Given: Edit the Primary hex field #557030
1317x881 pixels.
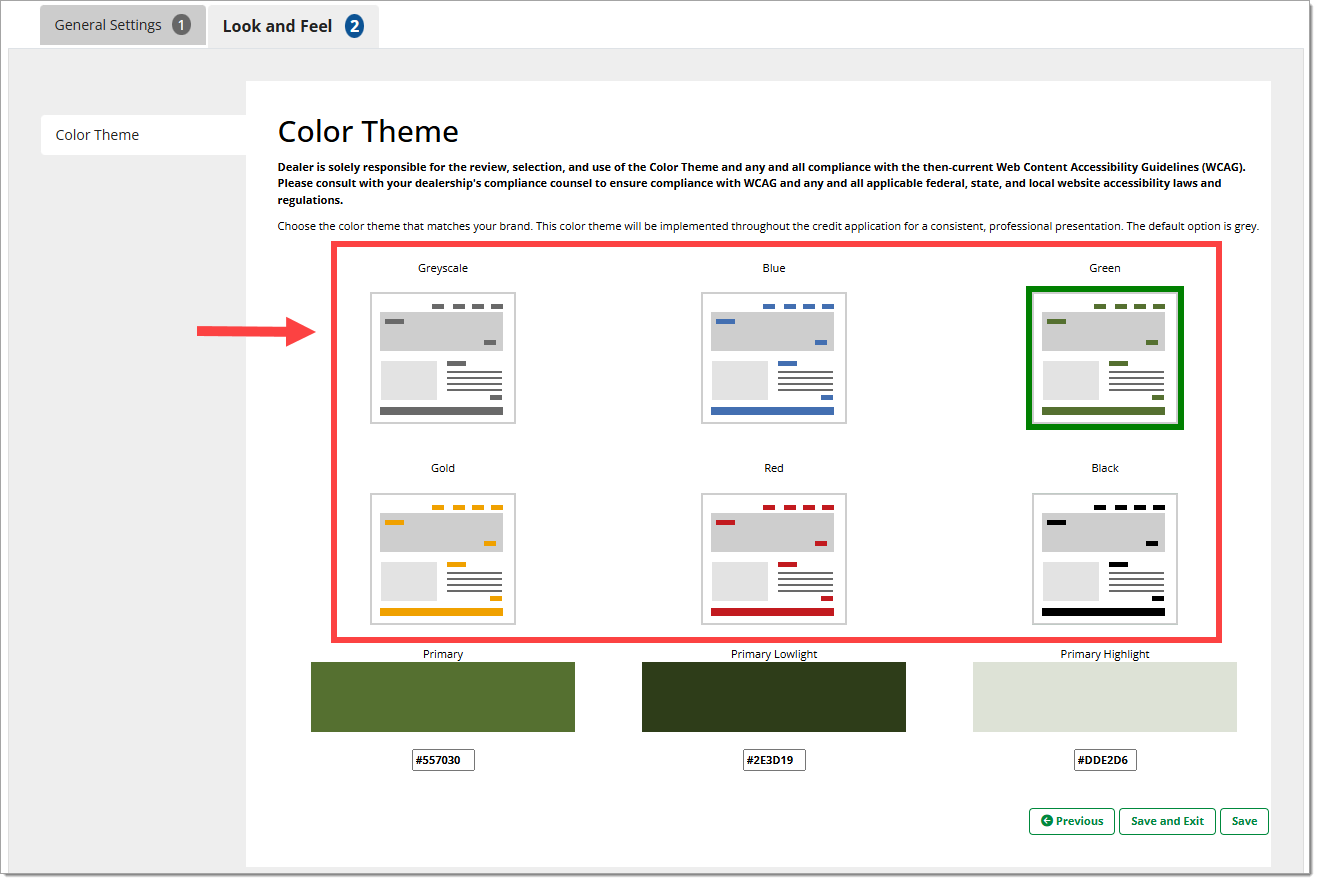Looking at the screenshot, I should click(x=442, y=760).
